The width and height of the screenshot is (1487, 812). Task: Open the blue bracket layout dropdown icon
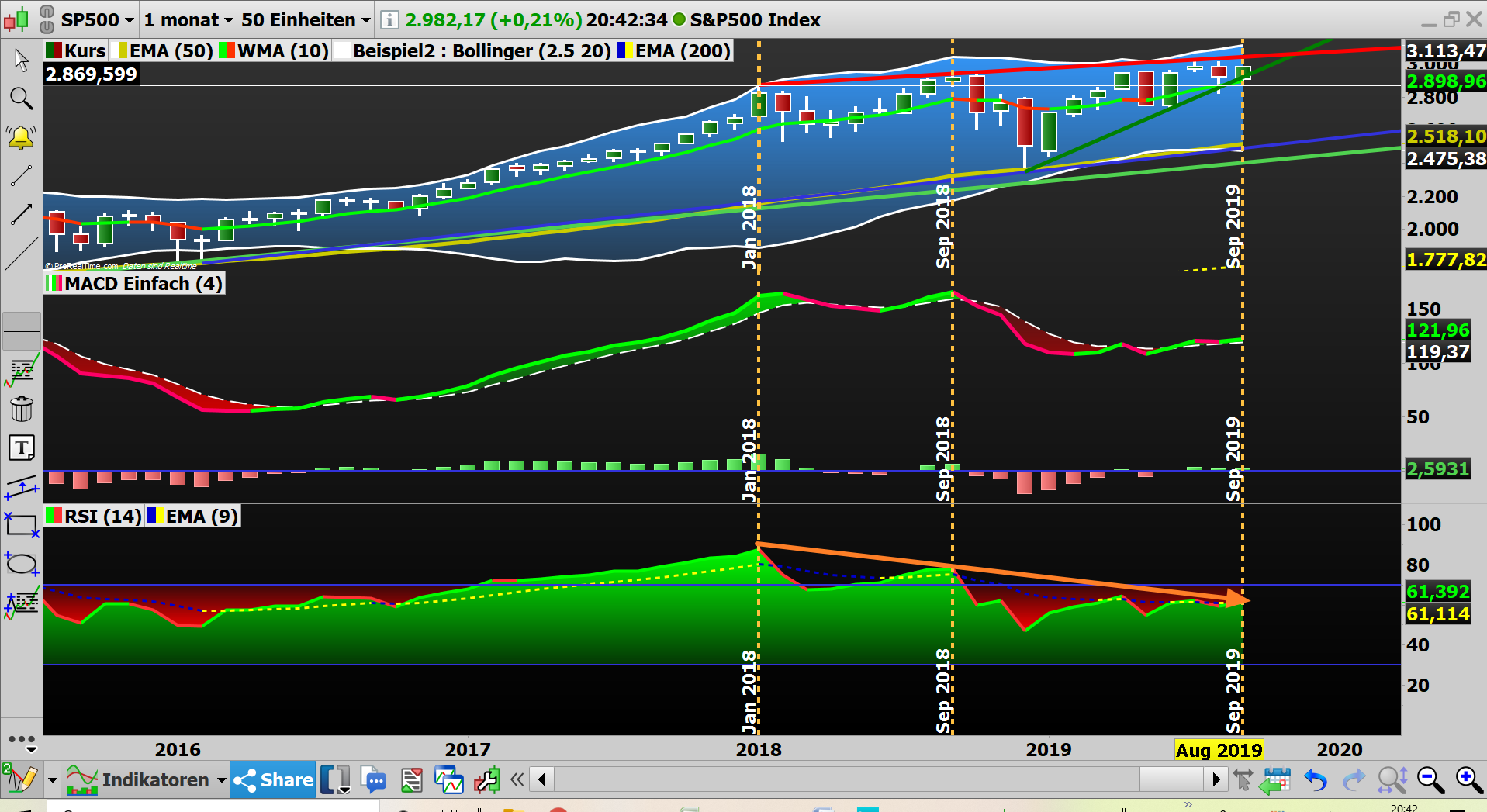coord(336,779)
